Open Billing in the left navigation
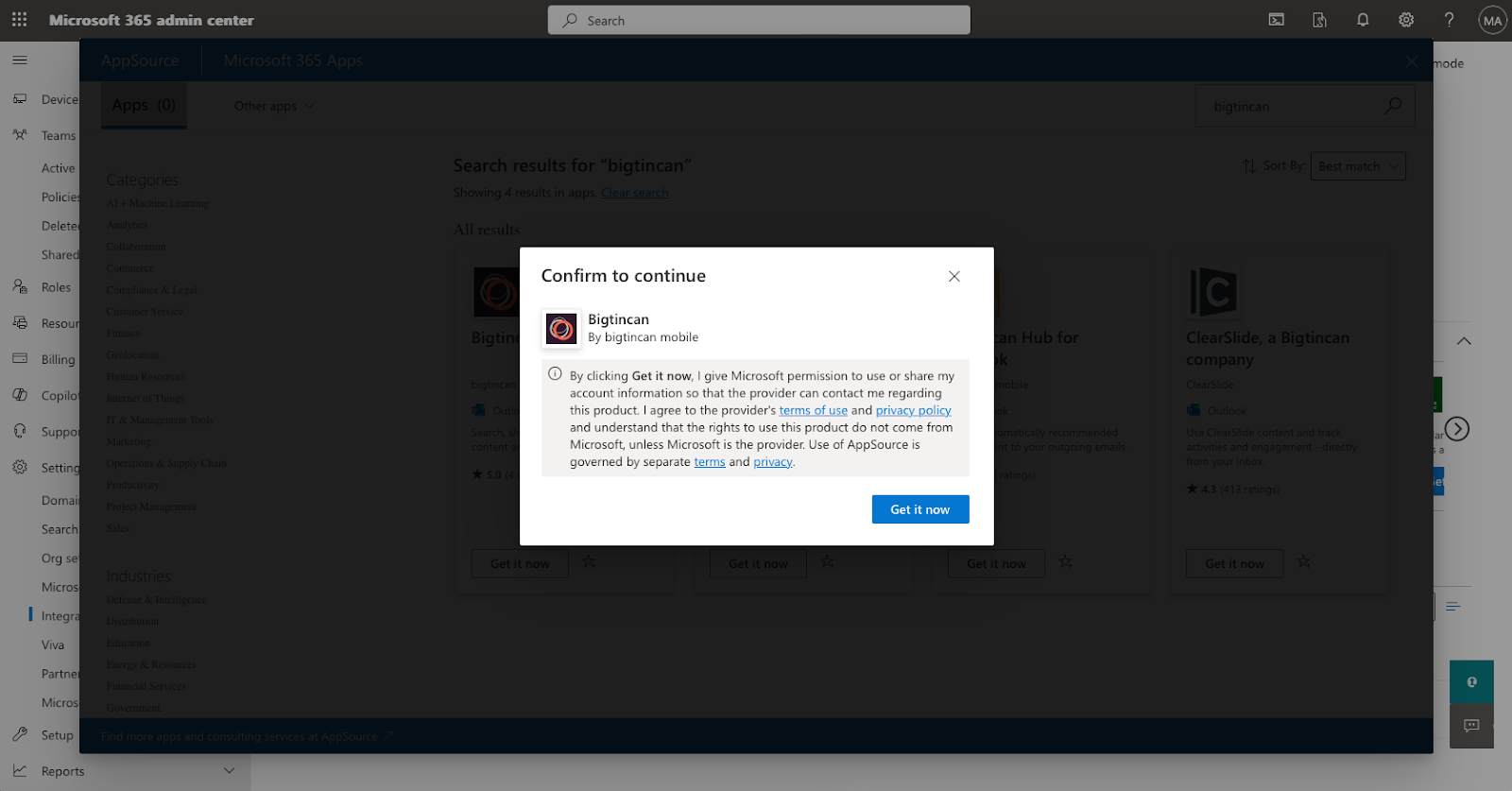The image size is (1512, 791). 57,359
